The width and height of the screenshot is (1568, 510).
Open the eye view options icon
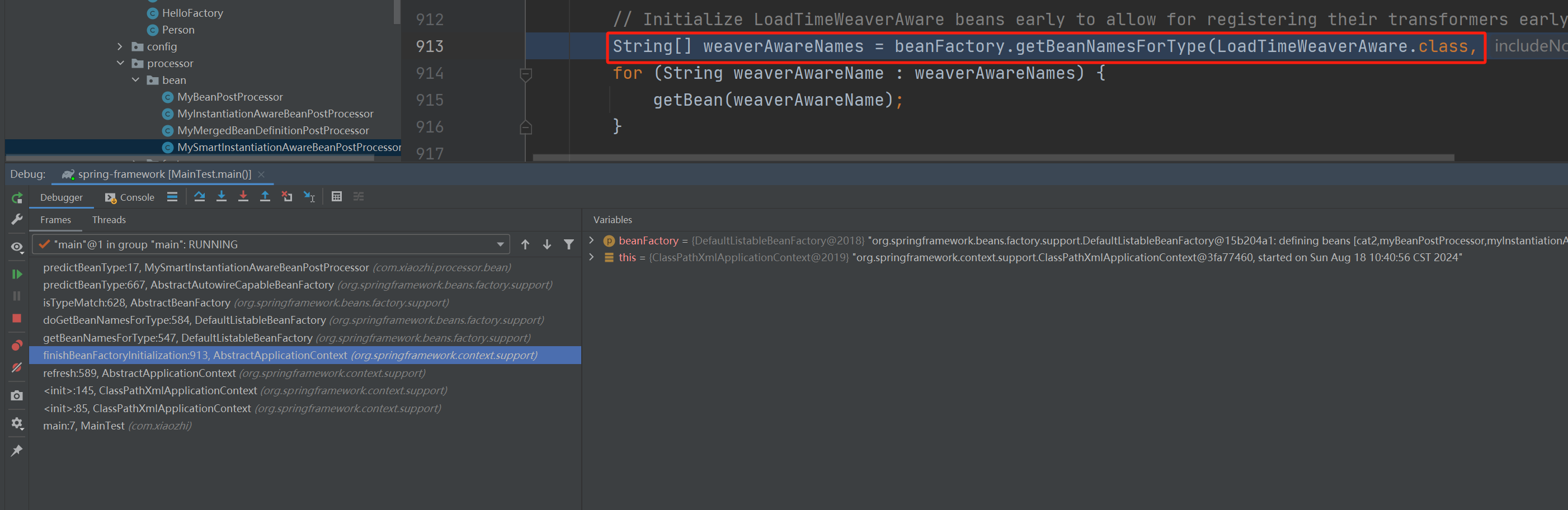click(x=17, y=247)
